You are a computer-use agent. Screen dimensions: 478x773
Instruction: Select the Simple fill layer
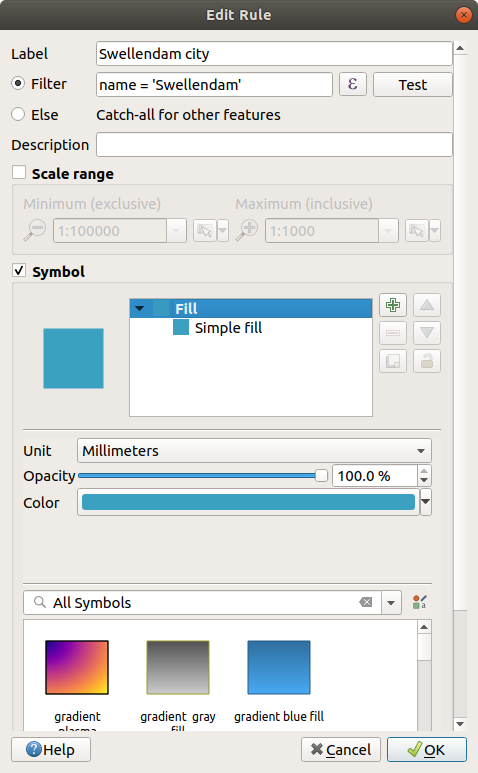click(x=228, y=328)
